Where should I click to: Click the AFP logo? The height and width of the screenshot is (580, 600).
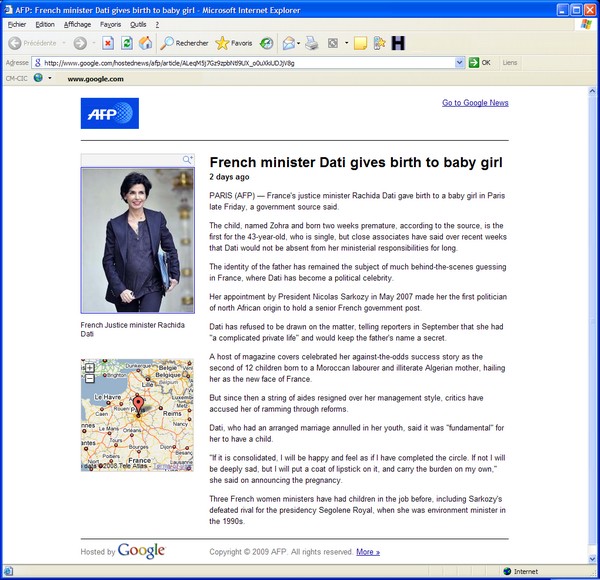(110, 113)
